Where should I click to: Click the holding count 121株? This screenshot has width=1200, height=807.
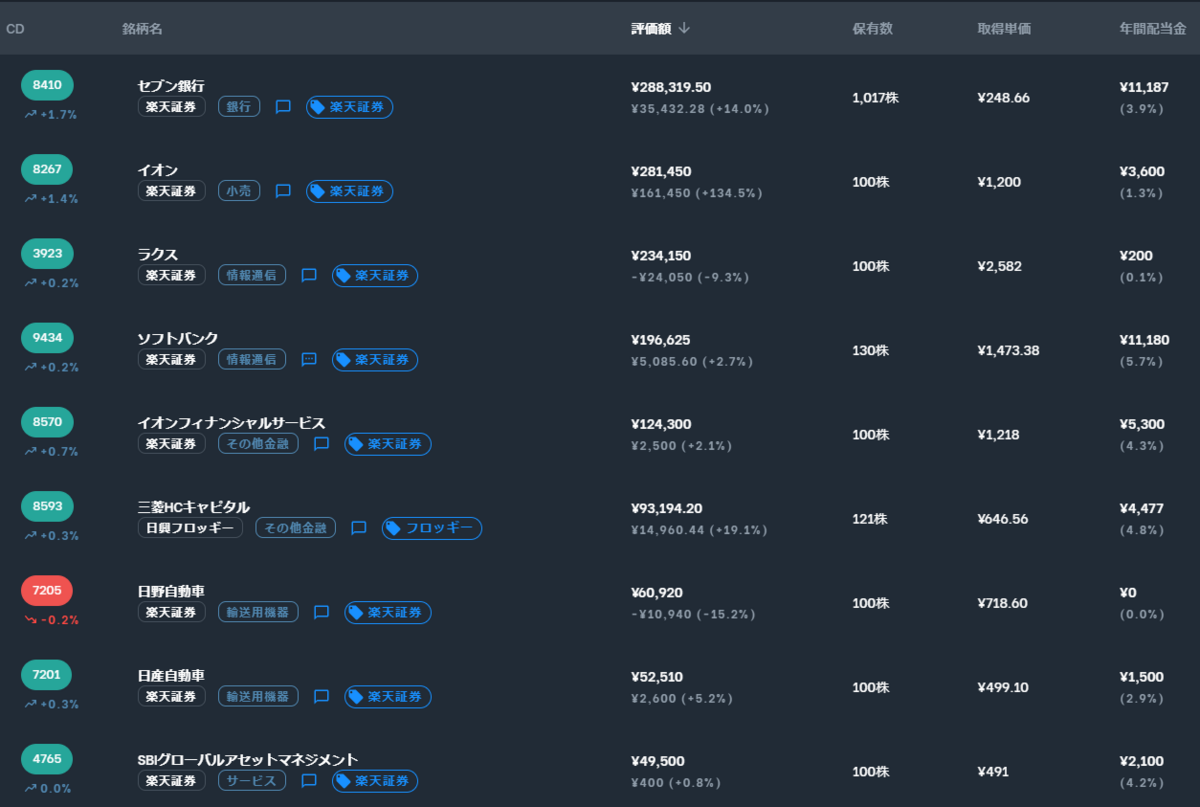click(x=870, y=519)
